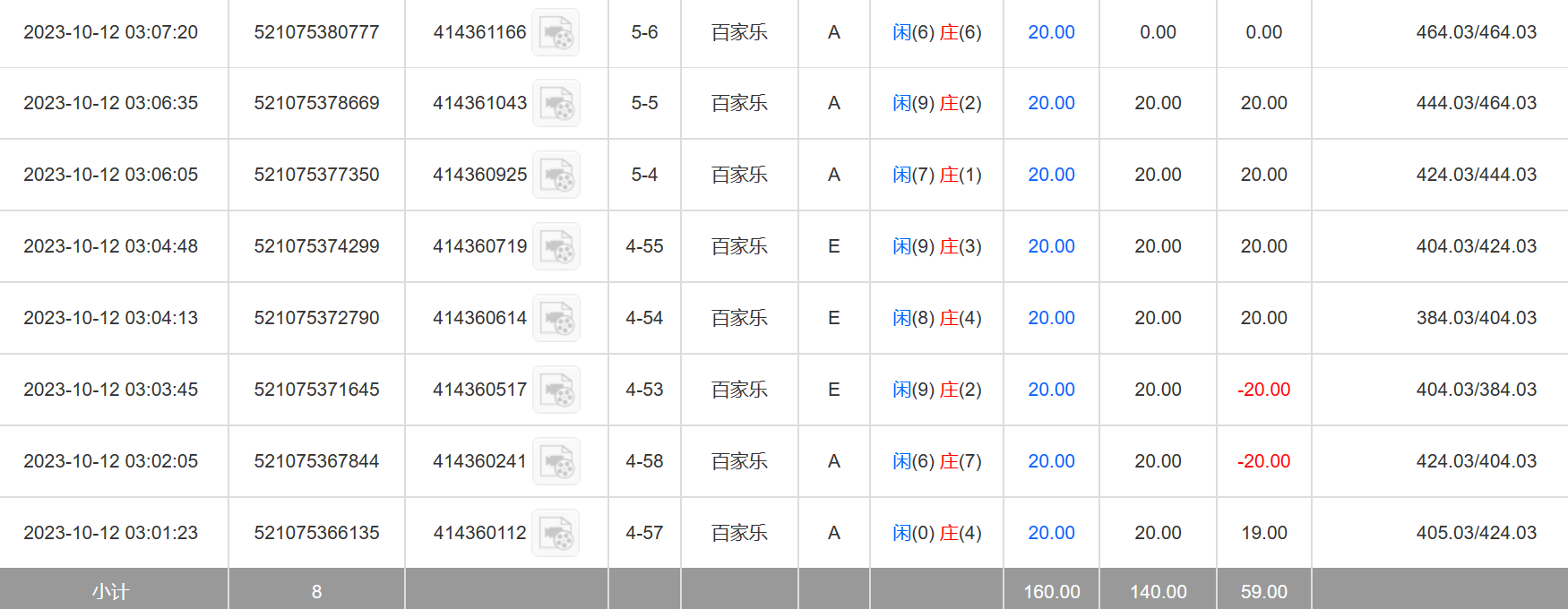Click table number 4-58

(x=644, y=461)
